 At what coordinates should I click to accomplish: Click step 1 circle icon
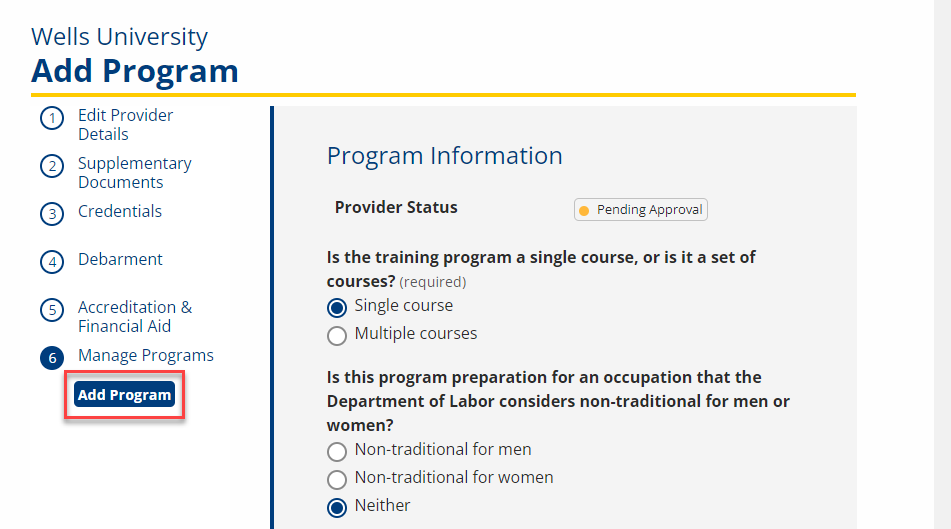52,119
